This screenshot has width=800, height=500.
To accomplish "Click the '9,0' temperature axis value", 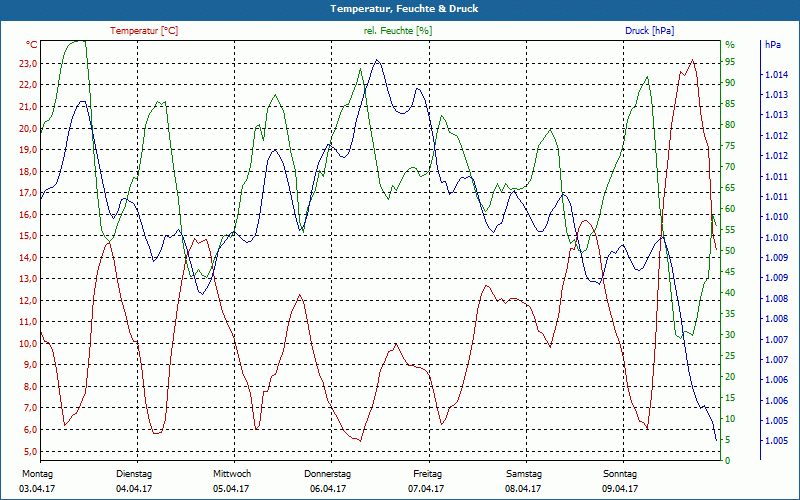I will [30, 365].
